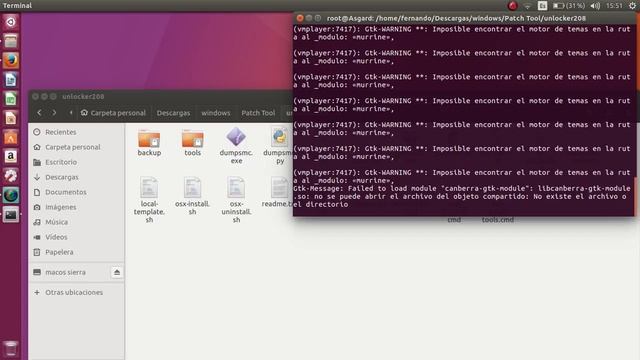Image resolution: width=640 pixels, height=360 pixels.
Task: Eject the macos sierra volume
Action: coord(117,272)
